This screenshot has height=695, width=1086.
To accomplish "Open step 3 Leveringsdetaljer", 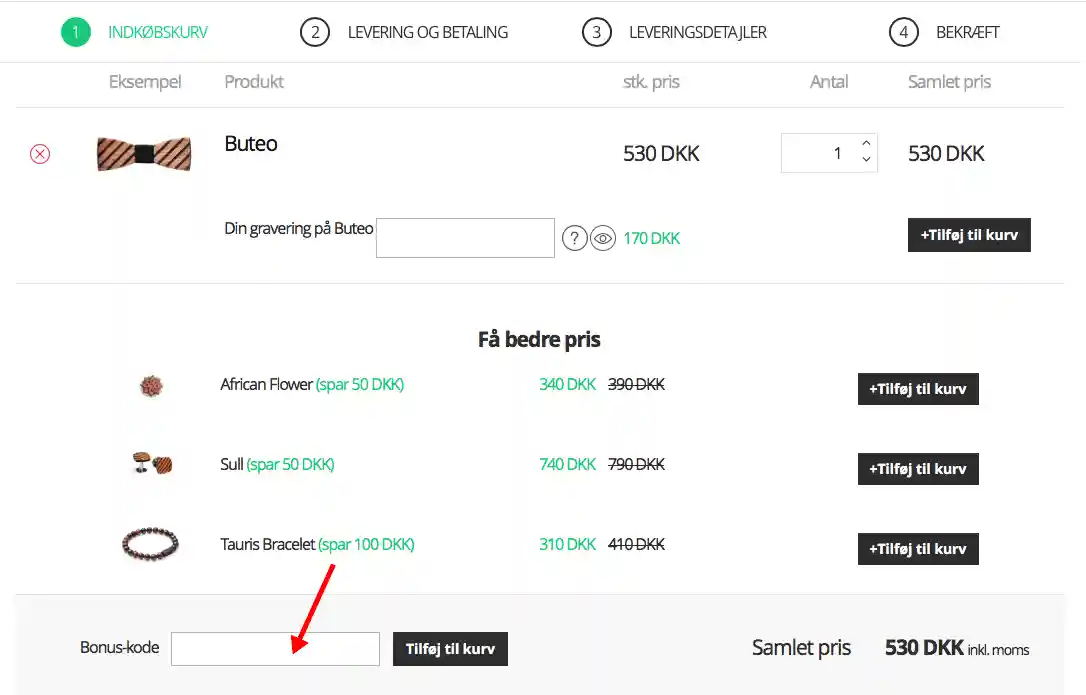I will pyautogui.click(x=675, y=33).
